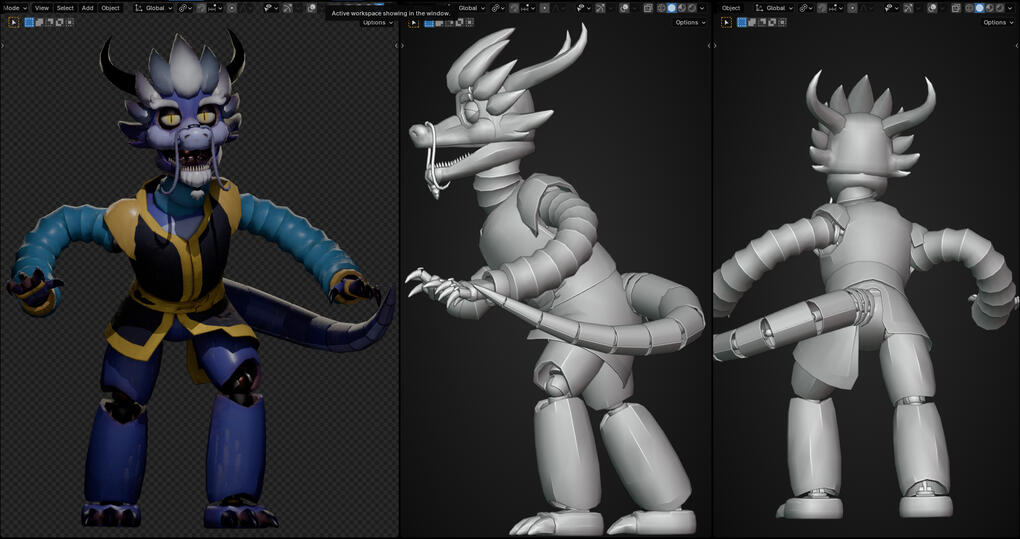
Task: Open snapping options in middle viewport
Action: [528, 8]
